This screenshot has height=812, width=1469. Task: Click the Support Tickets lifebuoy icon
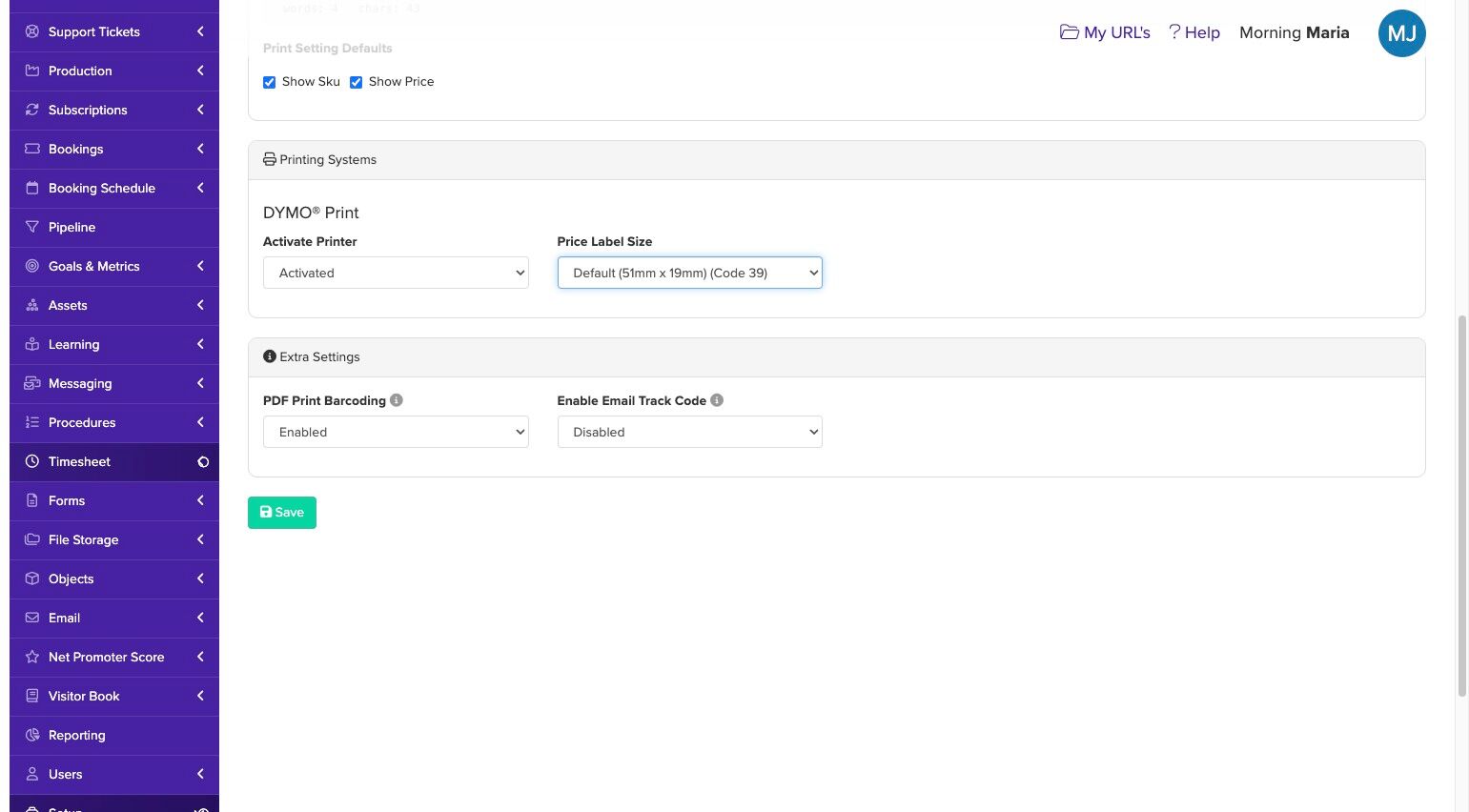pyautogui.click(x=31, y=31)
